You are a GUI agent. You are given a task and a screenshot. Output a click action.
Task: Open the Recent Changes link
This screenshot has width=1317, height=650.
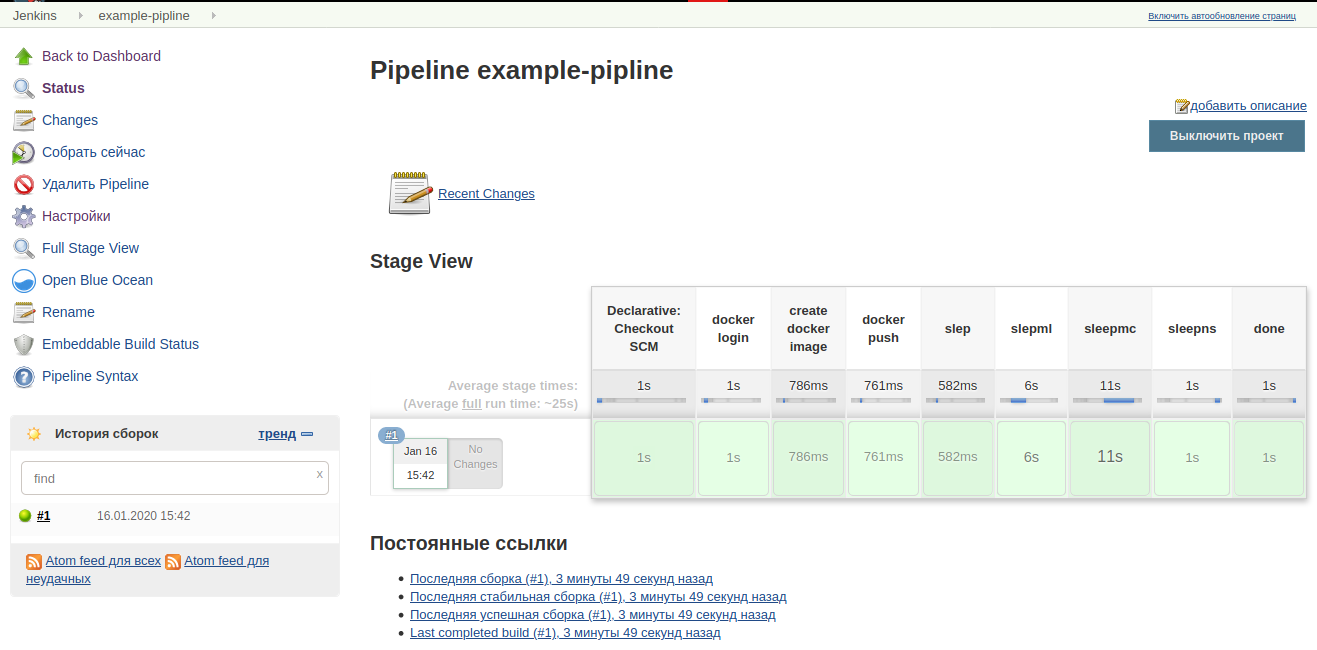(486, 194)
